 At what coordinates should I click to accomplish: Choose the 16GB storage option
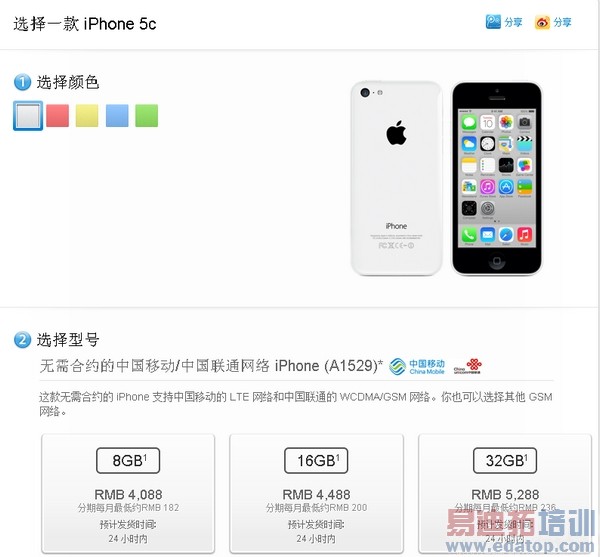(x=316, y=461)
